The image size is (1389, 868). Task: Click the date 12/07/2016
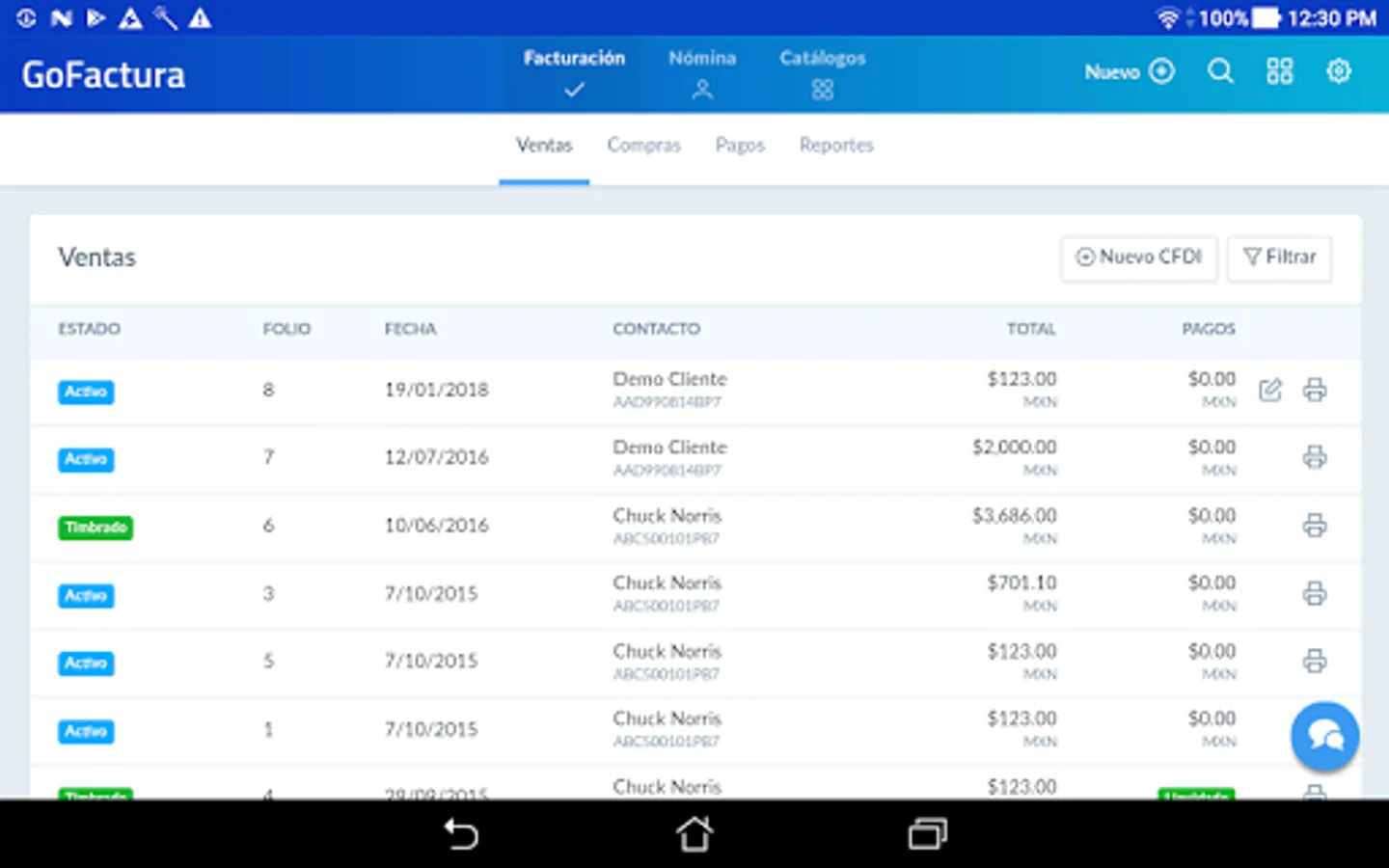pos(437,457)
